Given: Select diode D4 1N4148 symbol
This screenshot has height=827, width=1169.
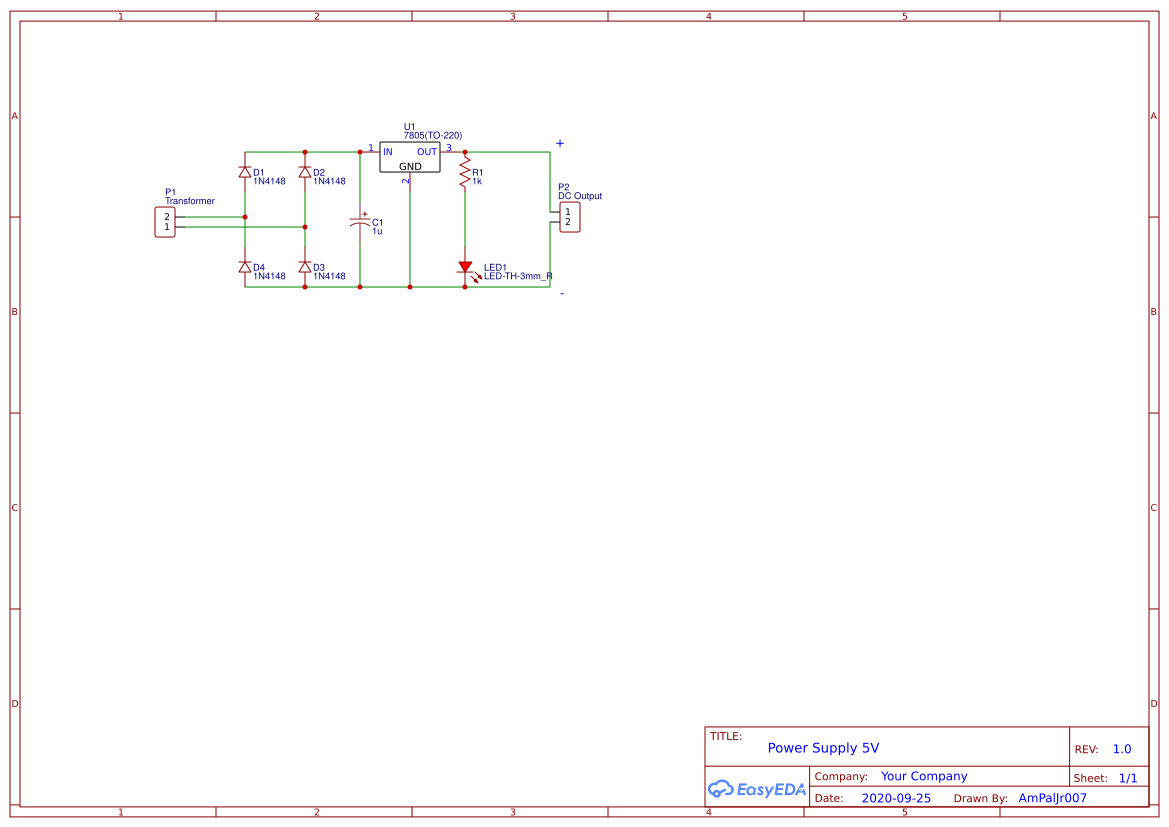Looking at the screenshot, I should tap(245, 268).
